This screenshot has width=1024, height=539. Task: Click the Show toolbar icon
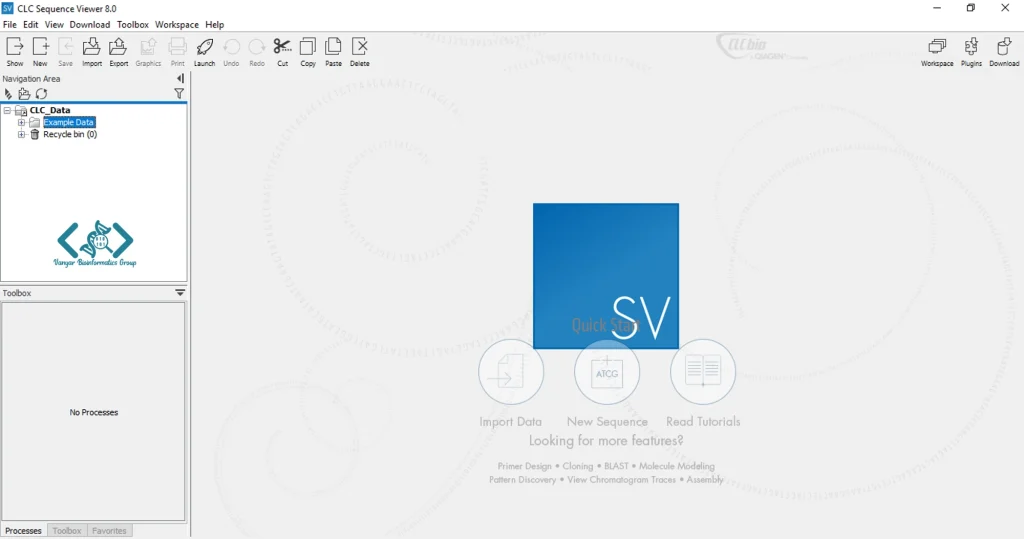14,52
